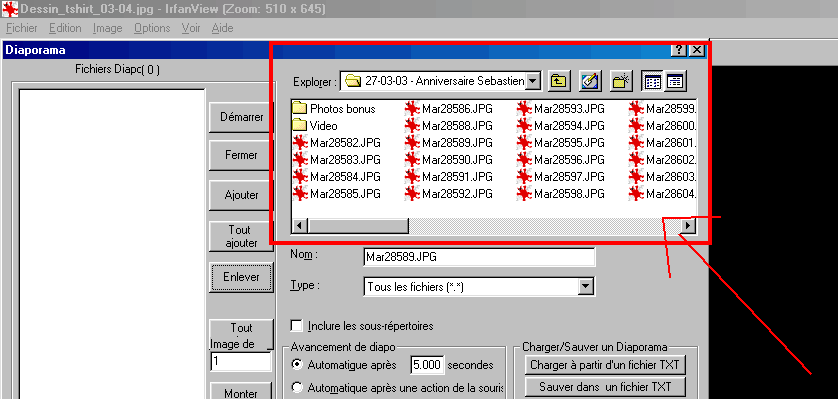Click the Image de number field

pos(242,362)
